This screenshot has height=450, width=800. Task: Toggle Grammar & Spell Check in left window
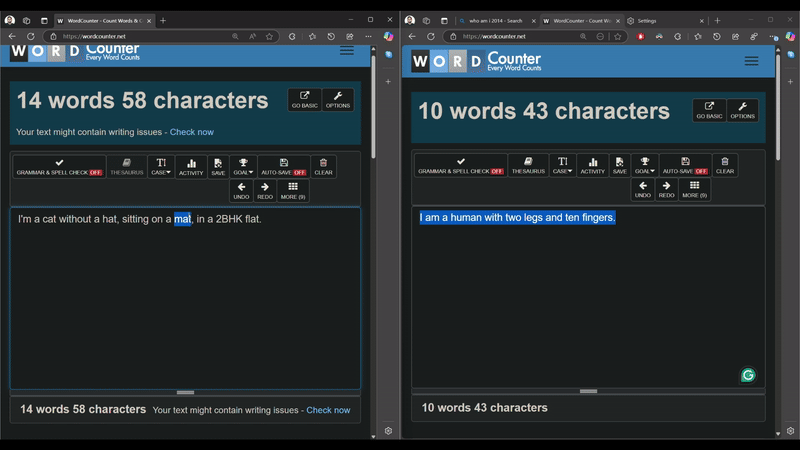(60, 166)
